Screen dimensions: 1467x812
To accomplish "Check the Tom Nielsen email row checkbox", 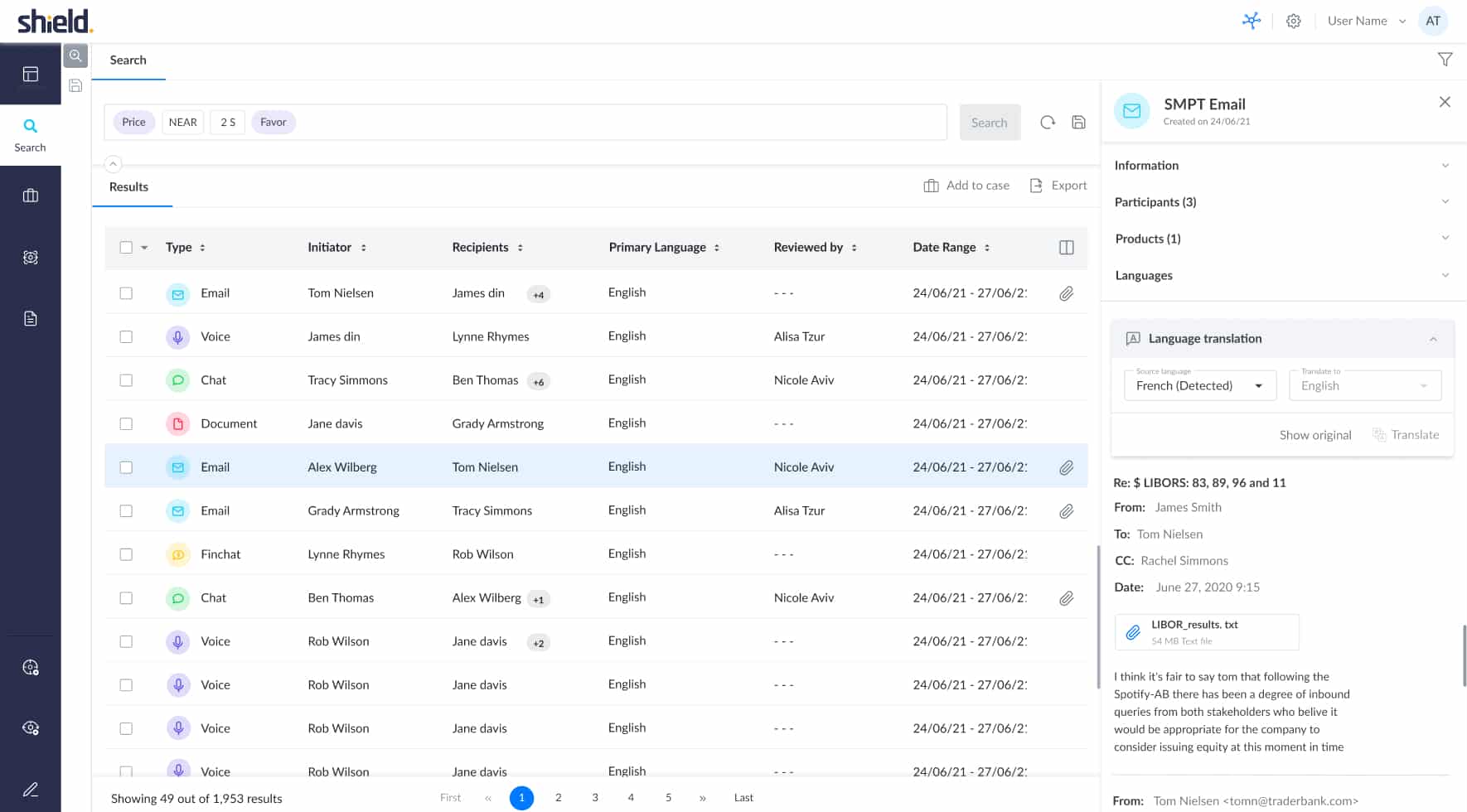I will [x=126, y=293].
